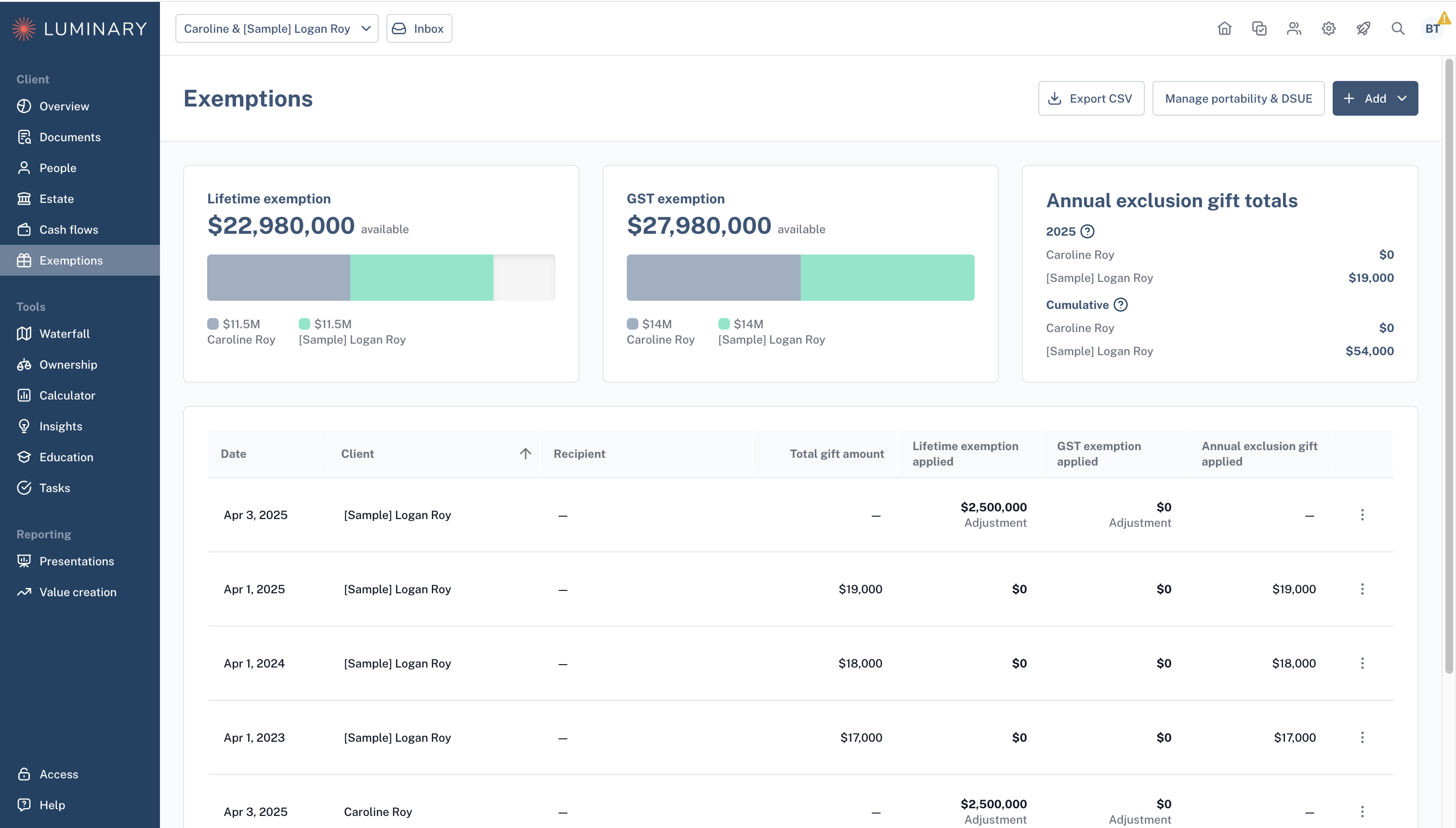The image size is (1456, 828).
Task: Click the rocket icon in header
Action: coord(1363,28)
